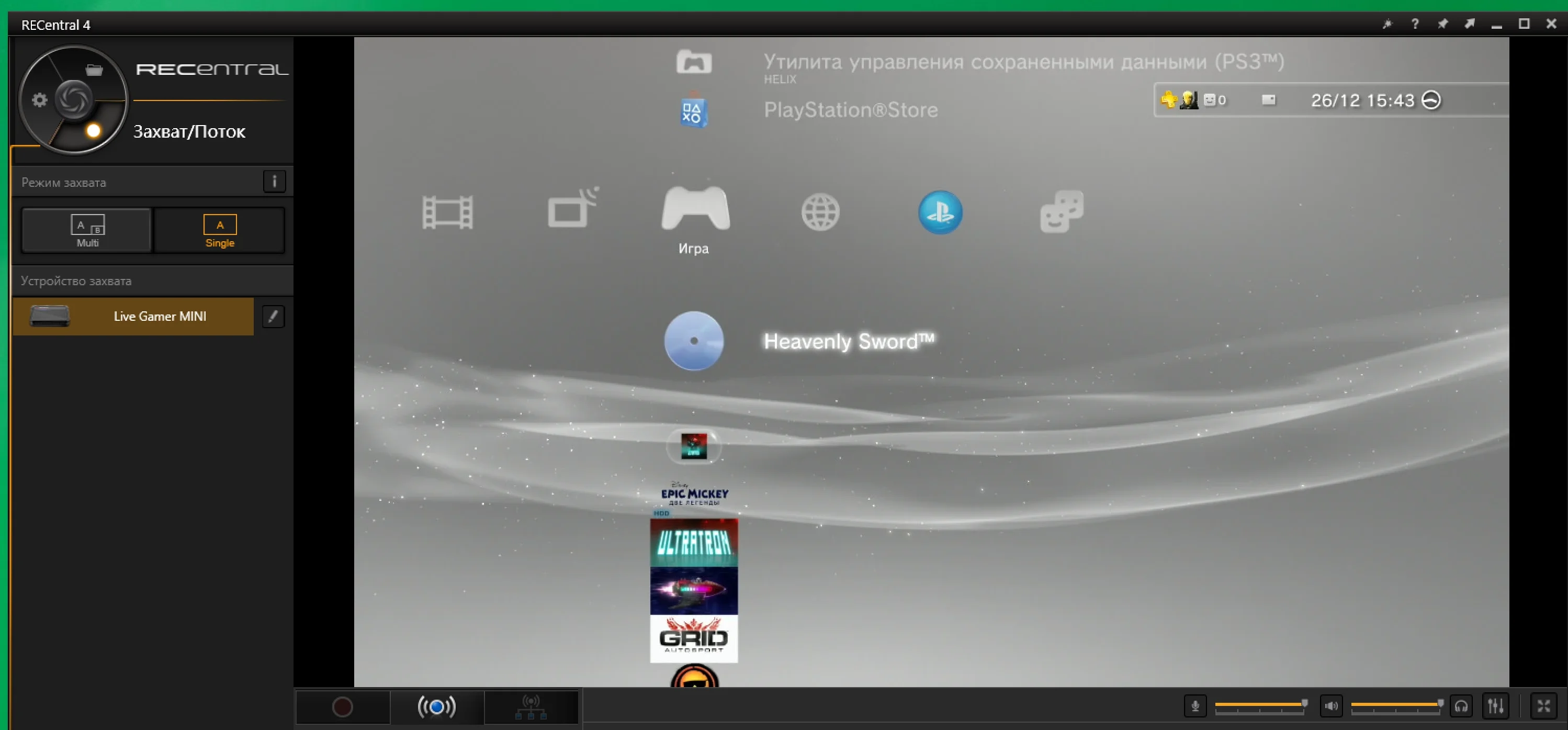Screen dimensions: 1568x730
Task: Mute the microphone icon
Action: tap(1195, 706)
